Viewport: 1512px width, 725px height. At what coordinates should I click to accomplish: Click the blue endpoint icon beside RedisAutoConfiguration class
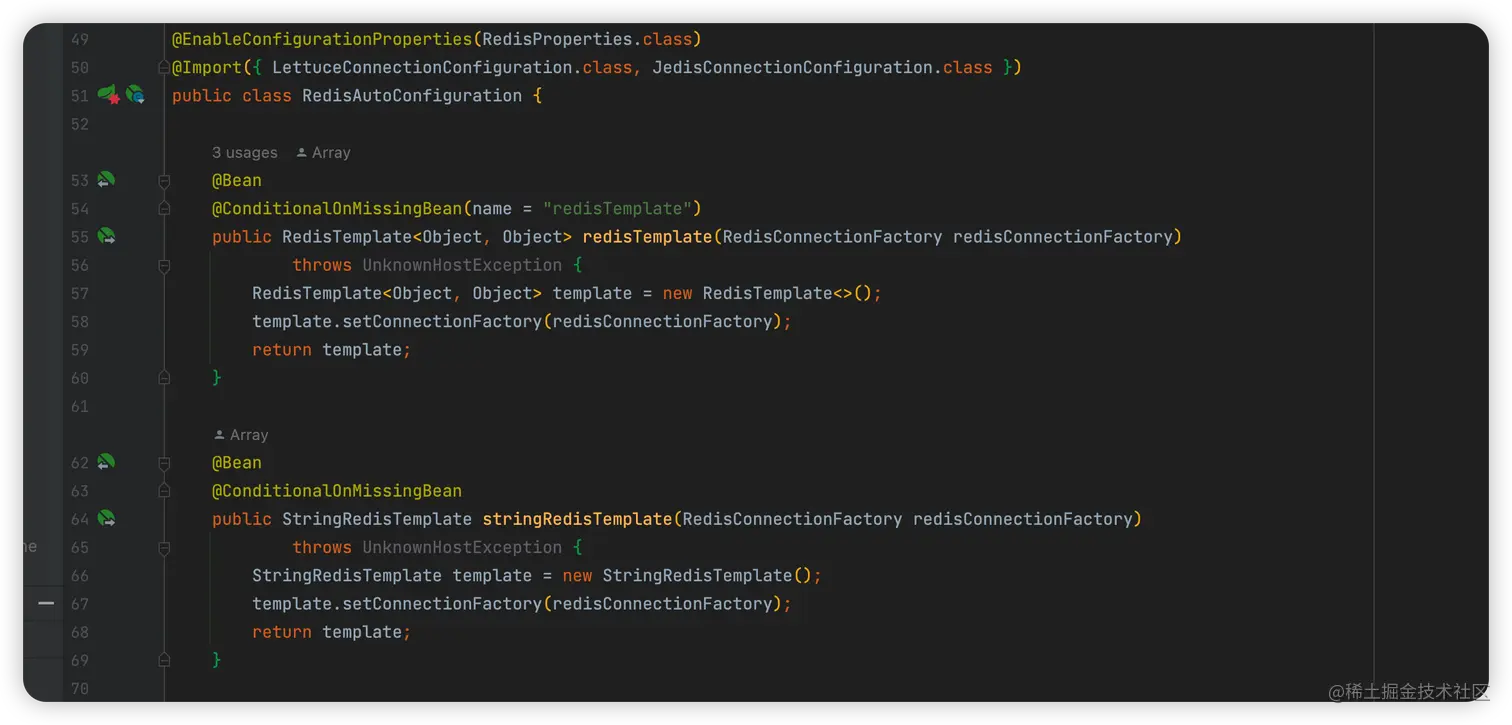136,94
